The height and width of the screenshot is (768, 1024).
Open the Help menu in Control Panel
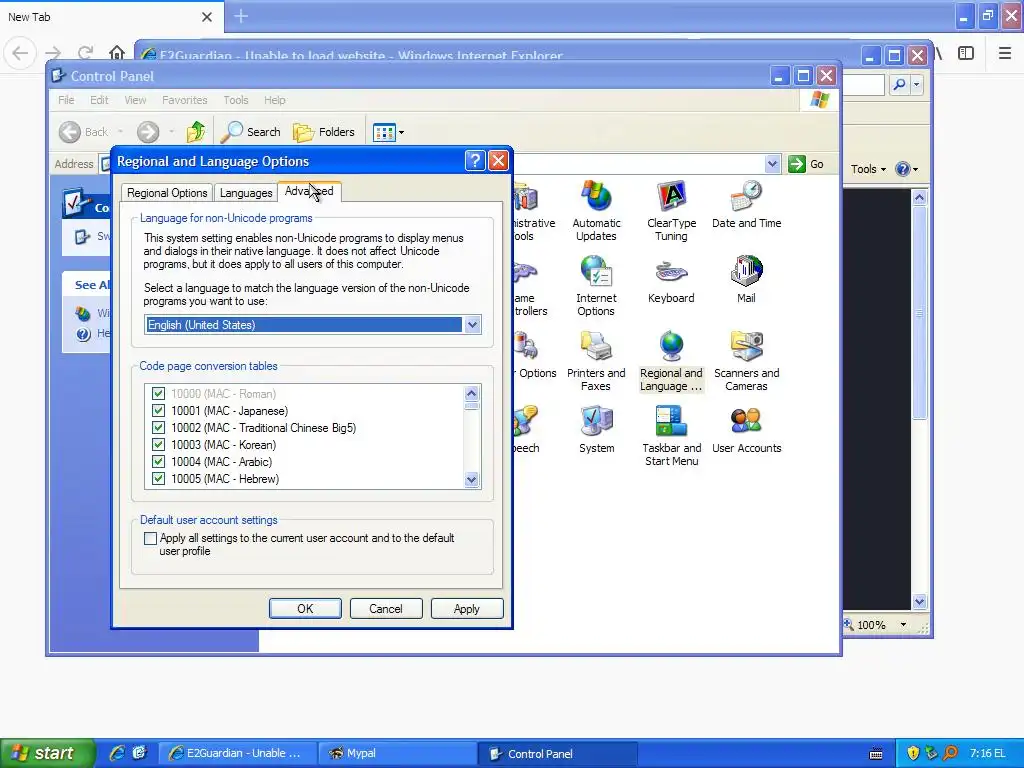275,100
